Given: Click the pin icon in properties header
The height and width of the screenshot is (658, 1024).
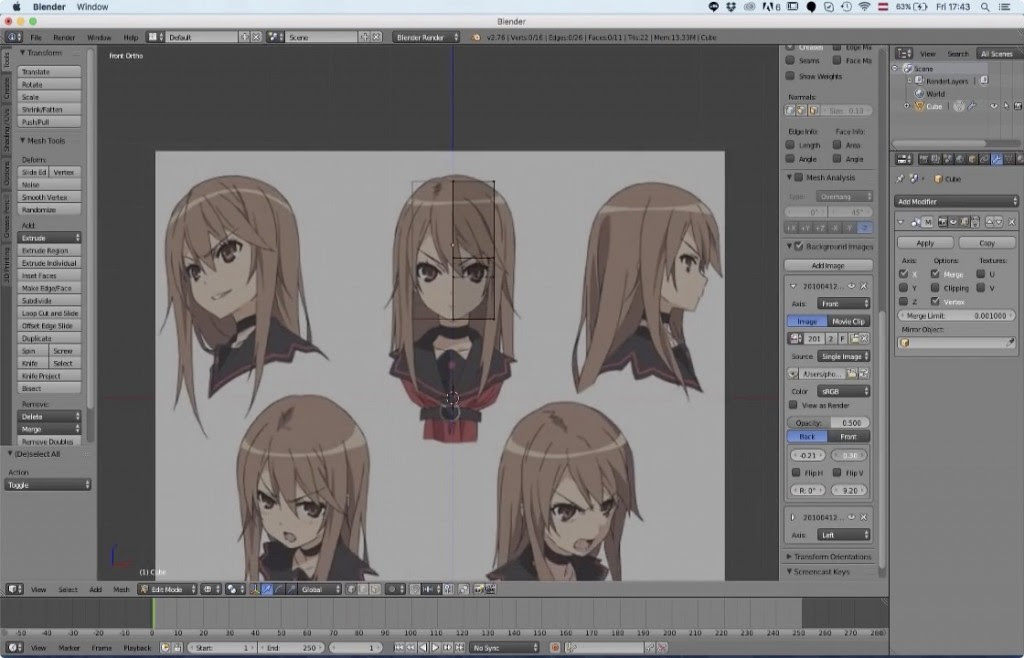Looking at the screenshot, I should click(x=900, y=178).
